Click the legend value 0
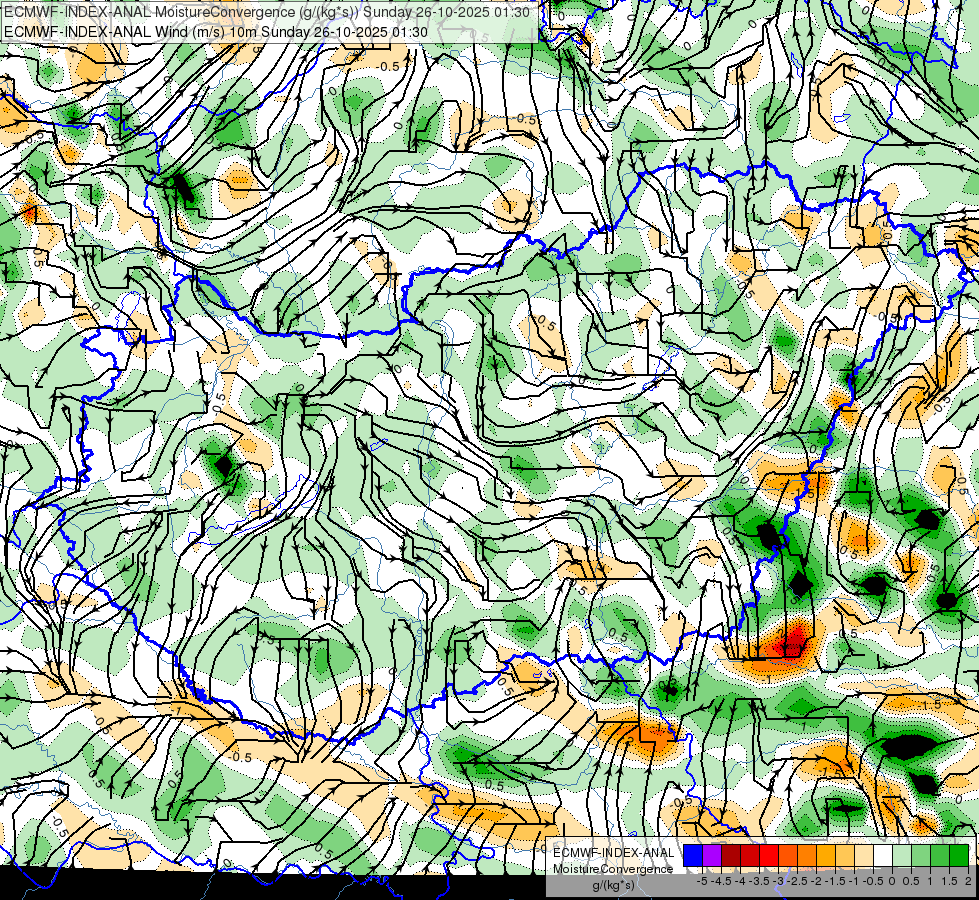Image resolution: width=979 pixels, height=900 pixels. (x=892, y=881)
